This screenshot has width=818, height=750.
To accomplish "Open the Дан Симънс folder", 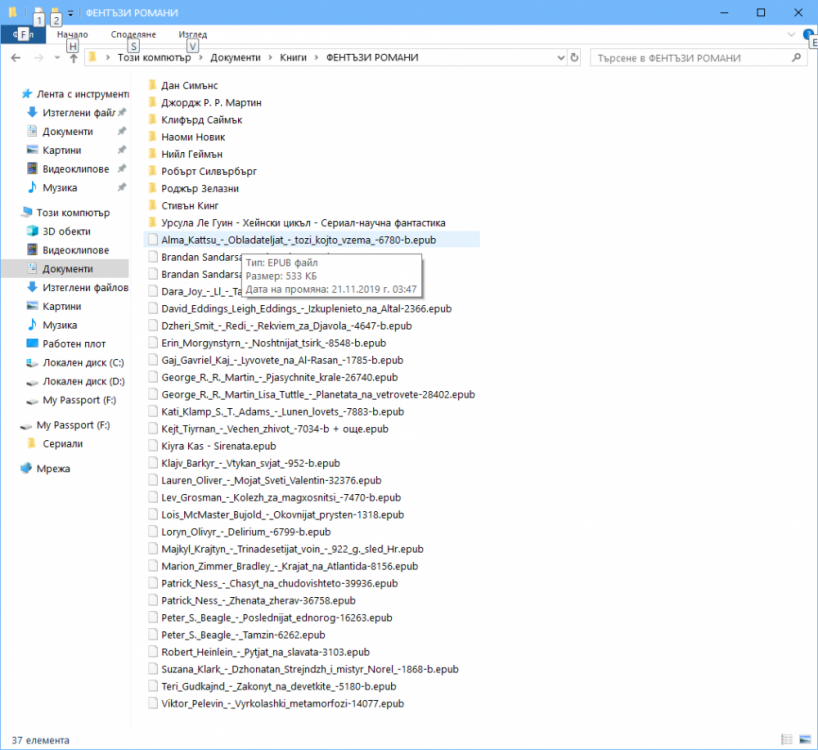I will (189, 86).
